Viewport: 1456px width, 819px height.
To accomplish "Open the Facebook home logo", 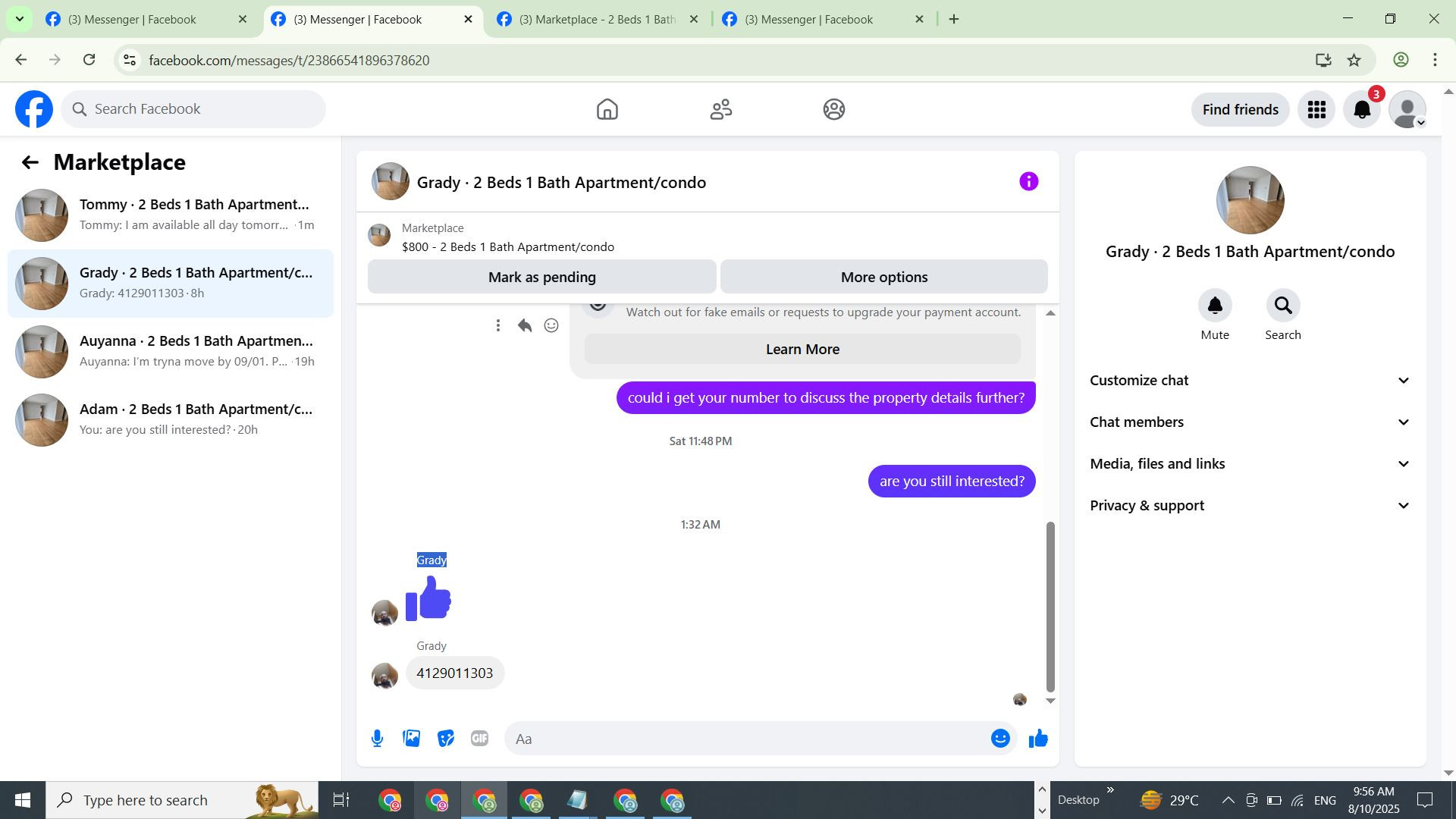I will 34,109.
